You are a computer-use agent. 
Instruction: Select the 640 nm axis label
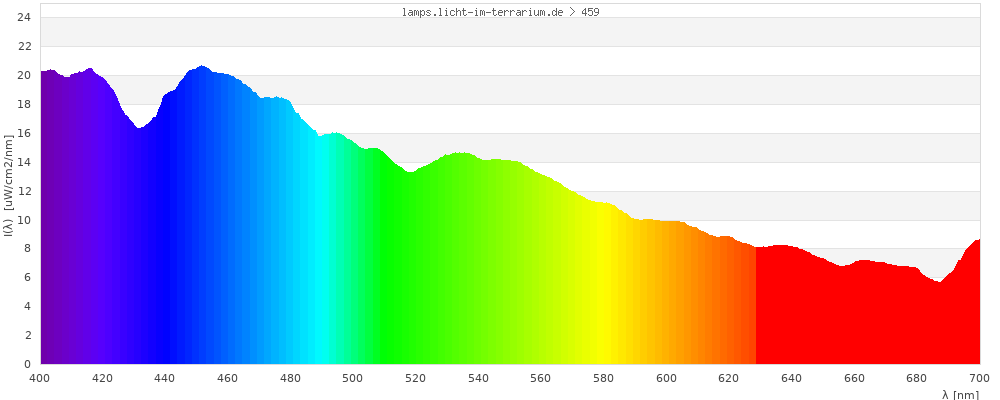pyautogui.click(x=792, y=378)
